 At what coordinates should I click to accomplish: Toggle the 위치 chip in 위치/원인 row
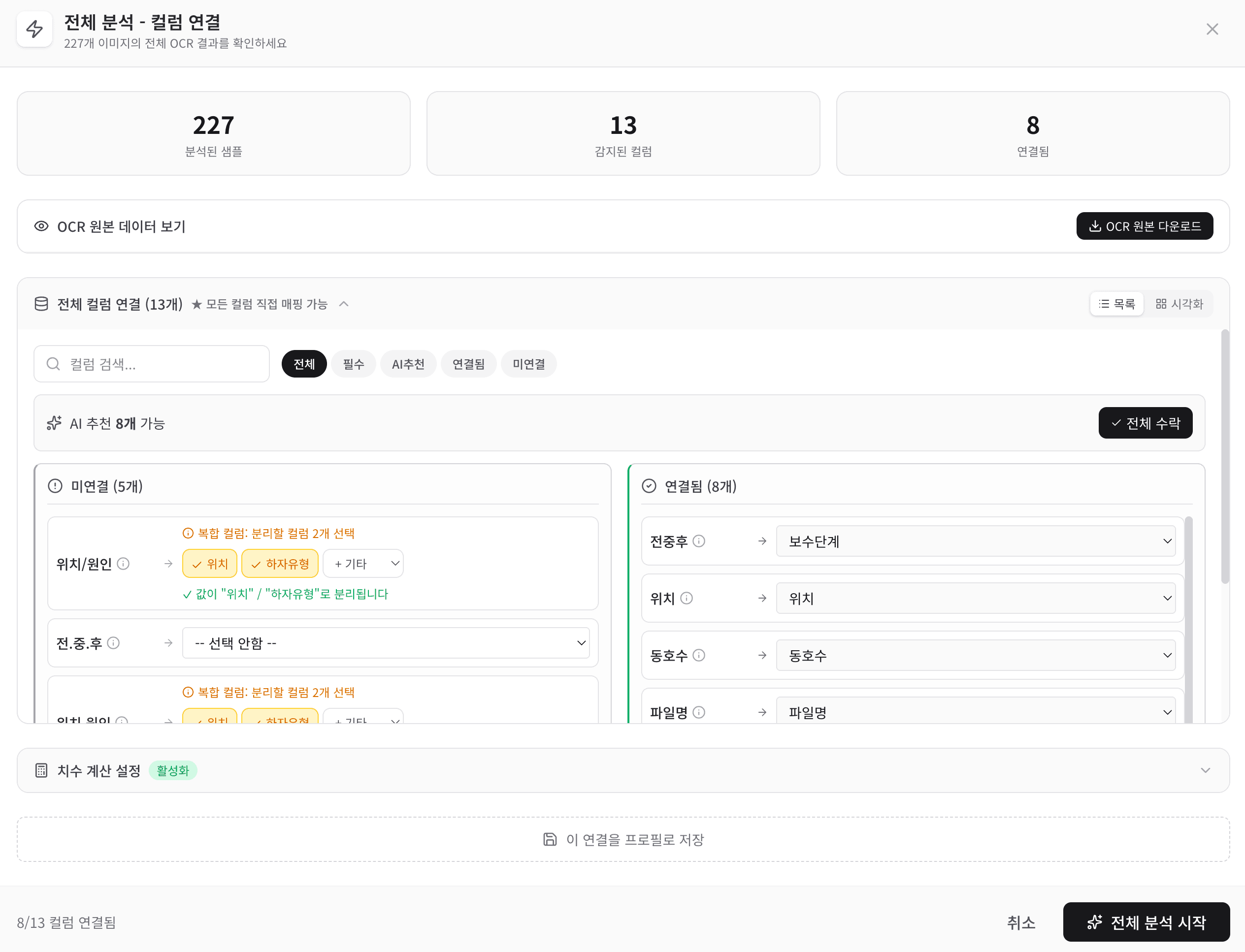(210, 564)
